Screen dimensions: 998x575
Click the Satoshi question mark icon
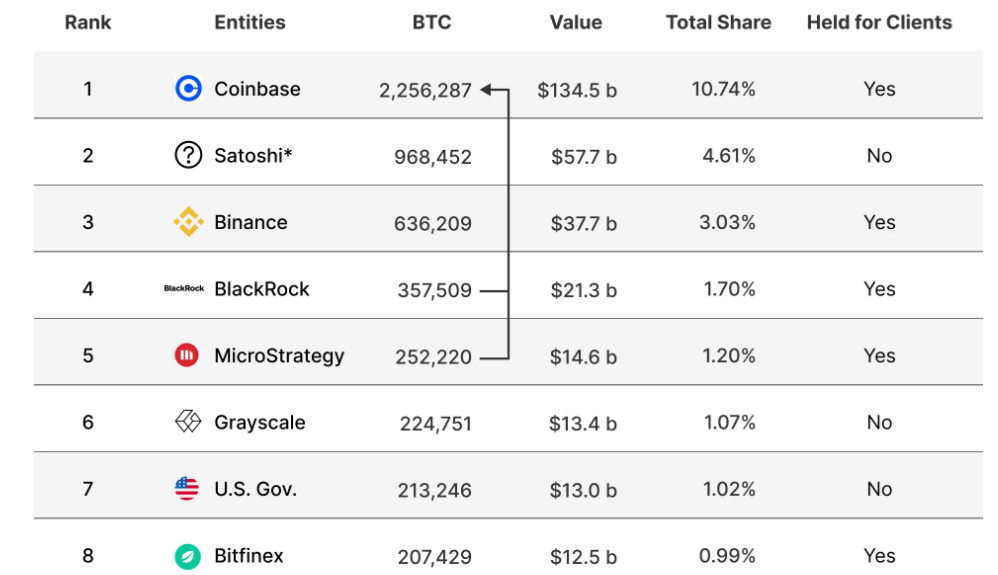tap(188, 156)
